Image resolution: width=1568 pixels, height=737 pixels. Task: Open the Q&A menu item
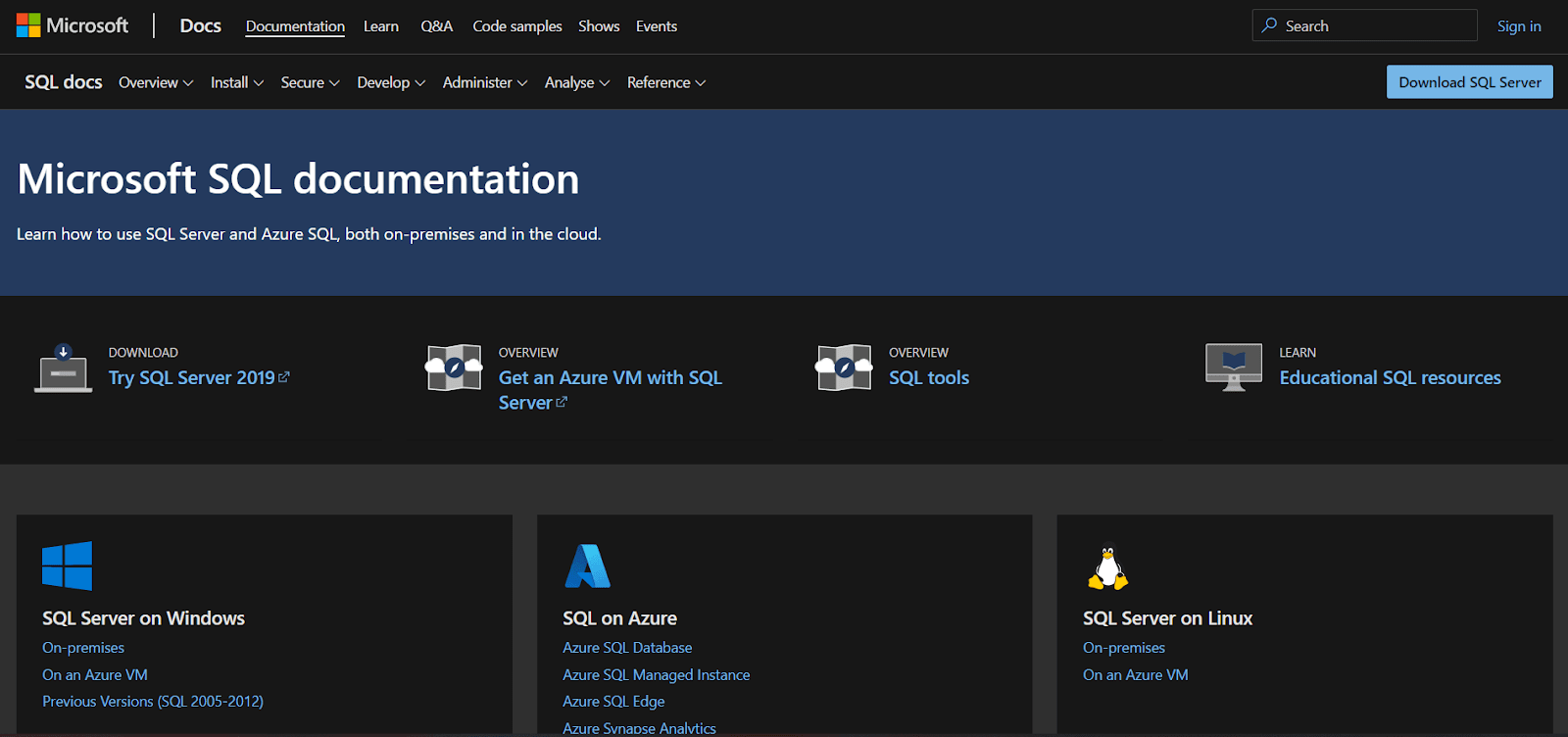tap(437, 26)
